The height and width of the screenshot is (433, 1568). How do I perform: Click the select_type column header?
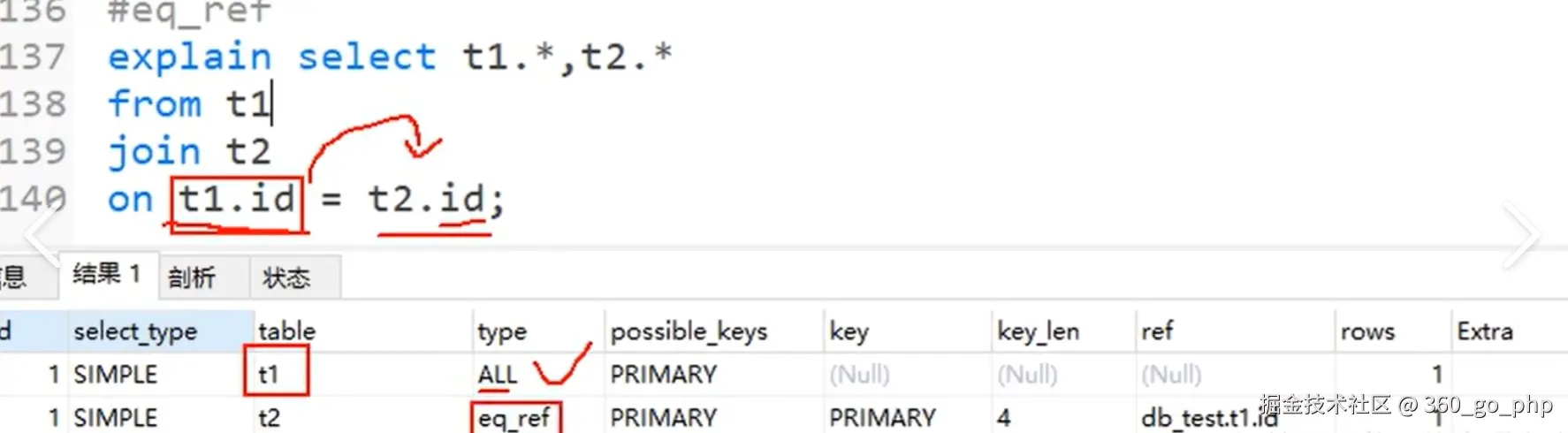pos(135,331)
